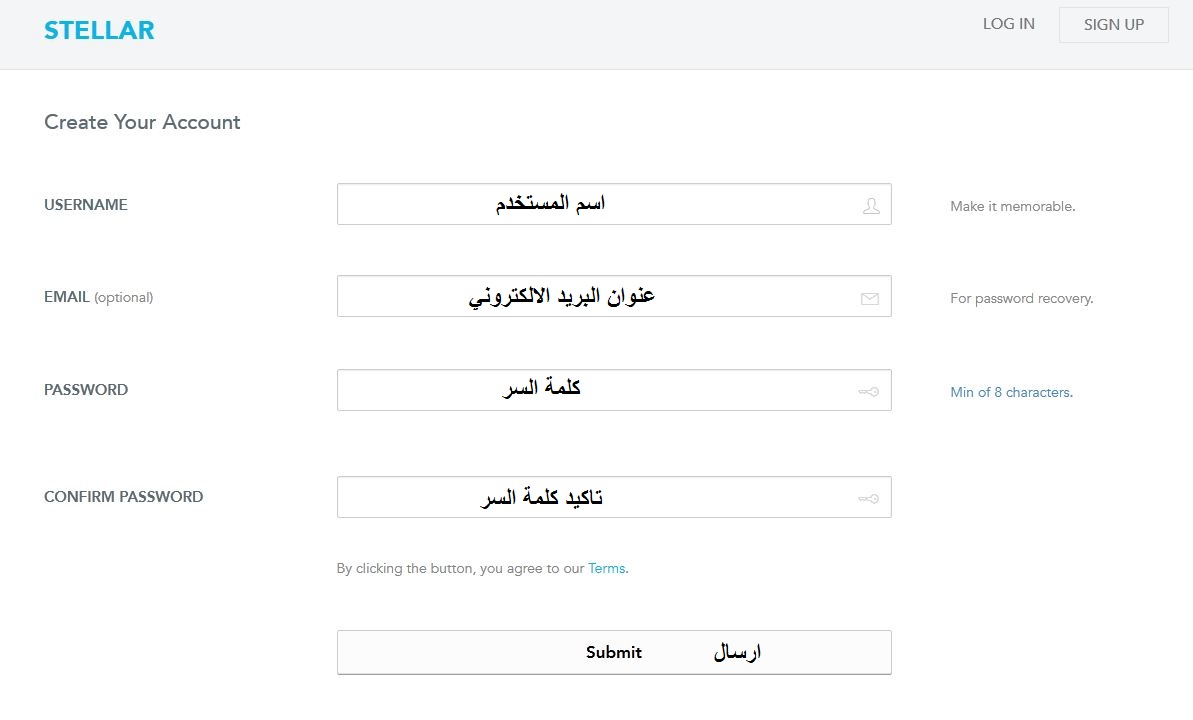This screenshot has height=720, width=1193.
Task: Click the USERNAME label
Action: click(86, 205)
